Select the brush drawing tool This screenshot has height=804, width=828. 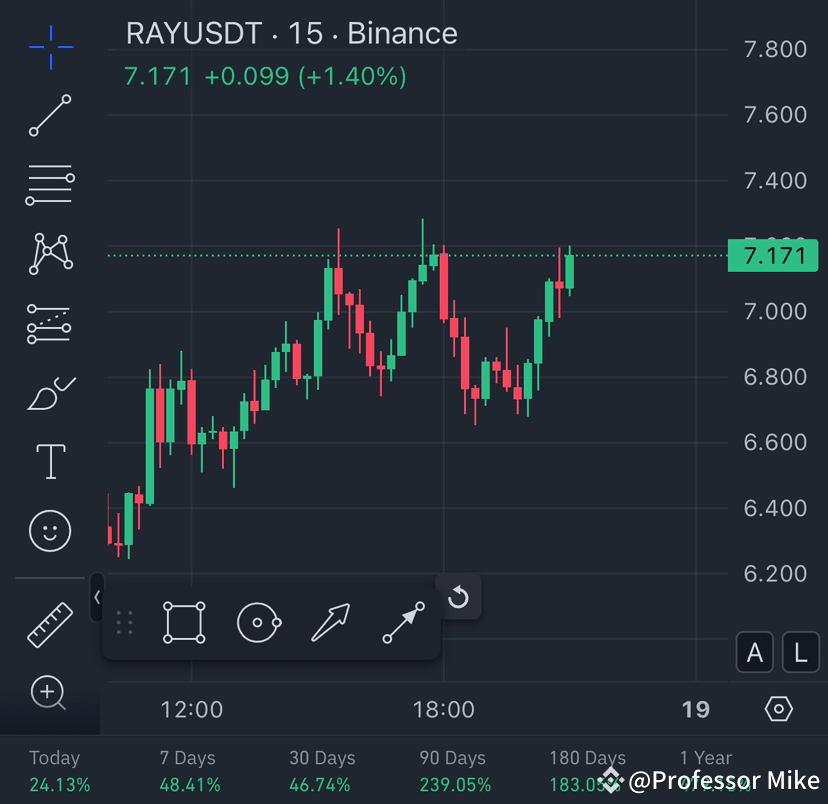pos(50,392)
